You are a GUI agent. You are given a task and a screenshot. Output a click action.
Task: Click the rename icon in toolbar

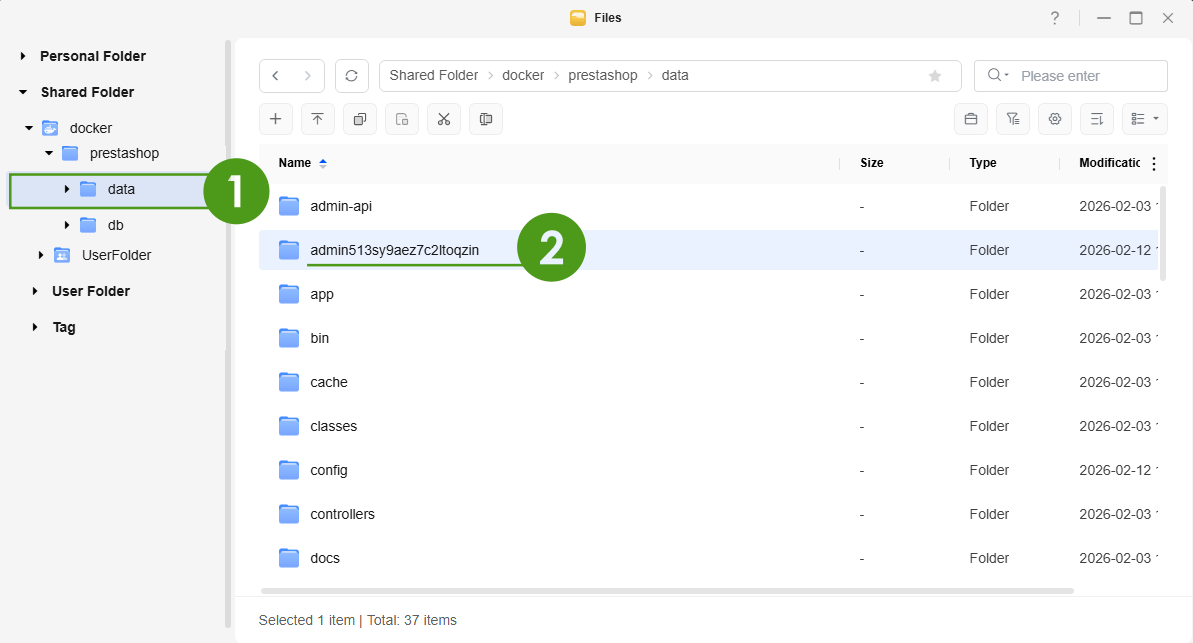tap(486, 119)
